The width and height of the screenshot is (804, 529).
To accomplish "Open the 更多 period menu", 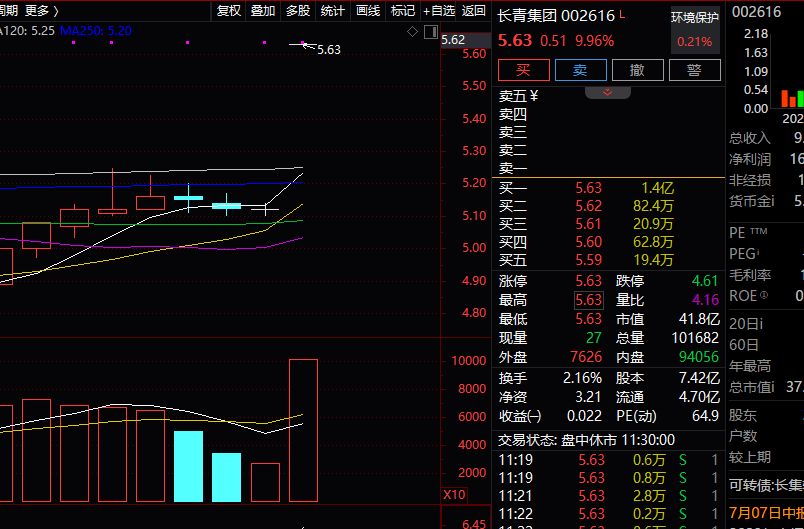I will (41, 10).
